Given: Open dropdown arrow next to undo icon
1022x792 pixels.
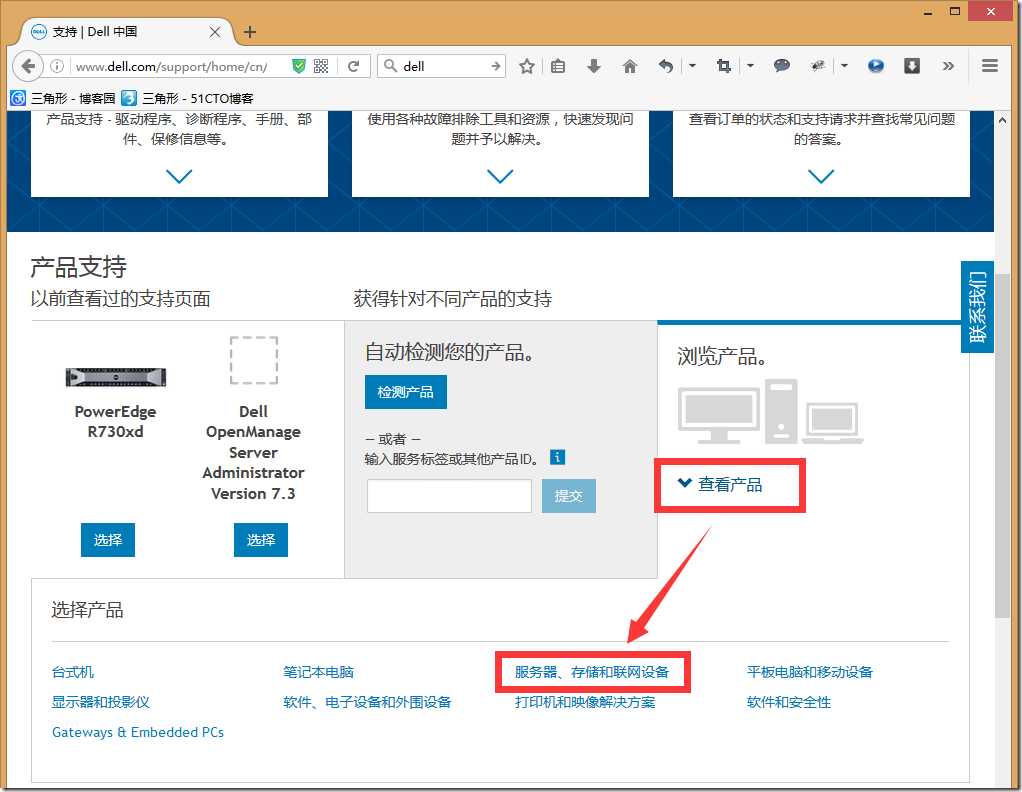Looking at the screenshot, I should point(692,66).
